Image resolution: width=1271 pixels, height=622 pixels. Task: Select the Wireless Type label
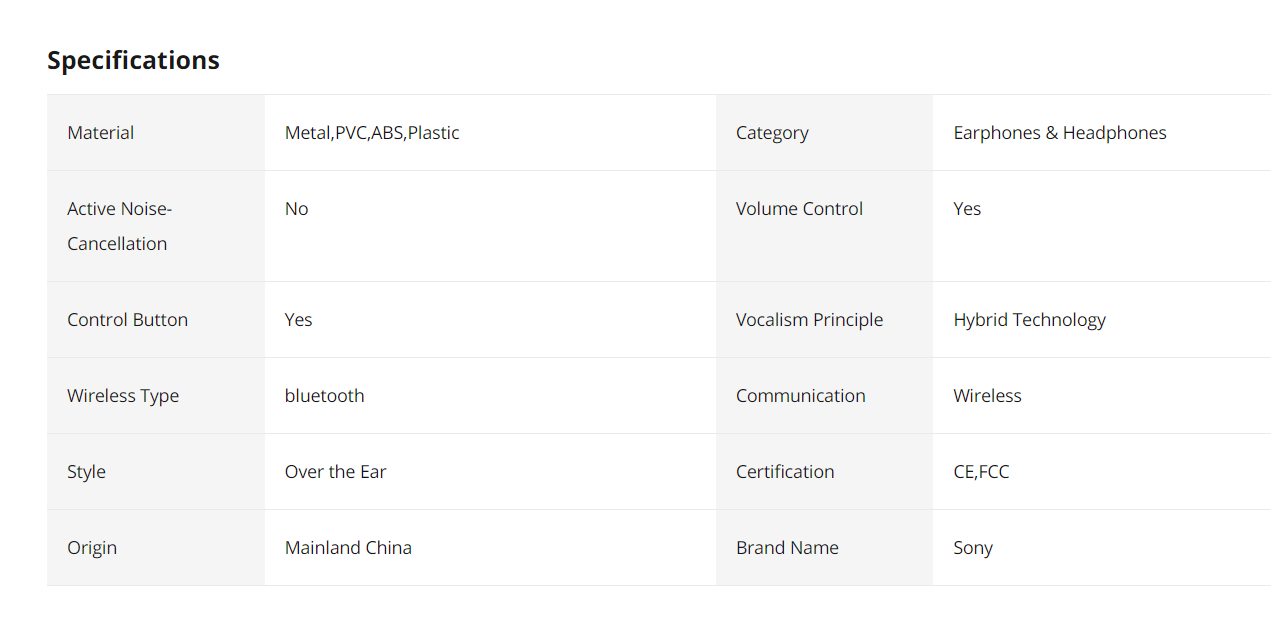click(x=123, y=396)
